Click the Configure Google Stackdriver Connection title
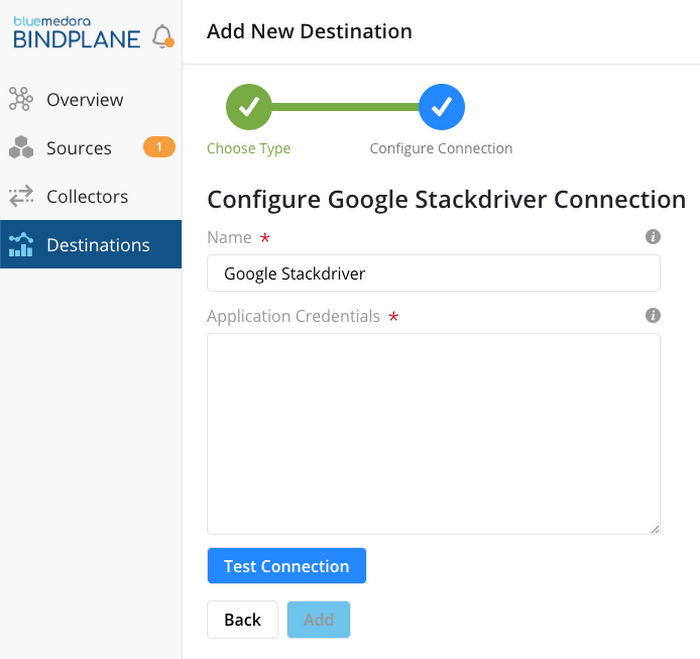This screenshot has height=659, width=700. coord(446,200)
